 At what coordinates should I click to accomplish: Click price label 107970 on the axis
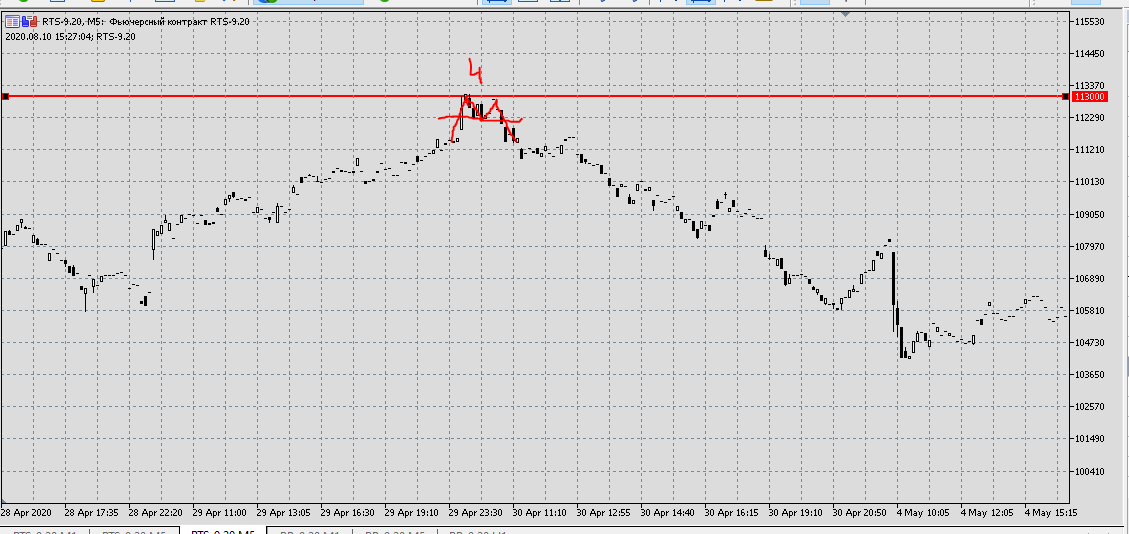pyautogui.click(x=1089, y=246)
